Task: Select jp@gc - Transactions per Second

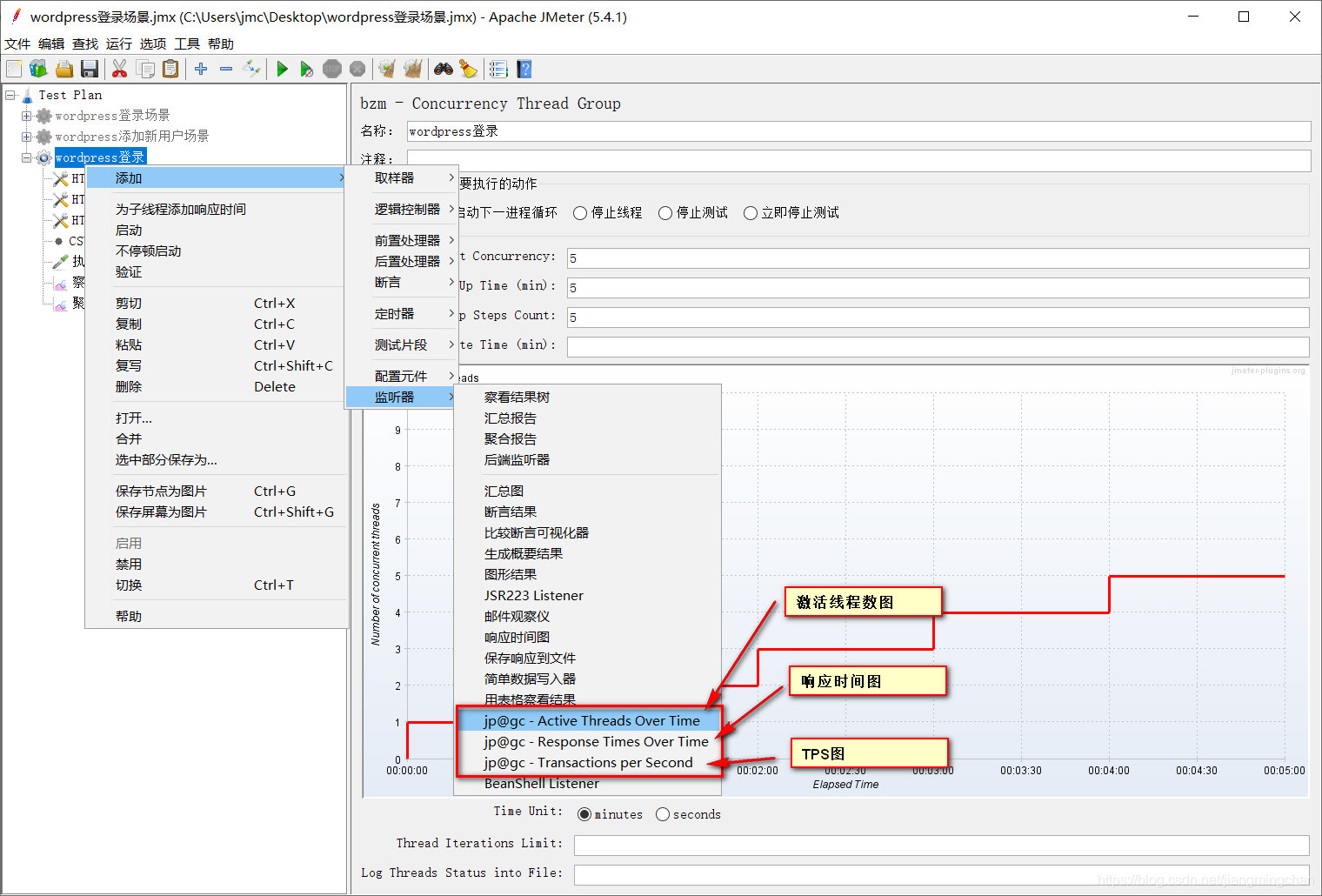Action: pyautogui.click(x=589, y=762)
